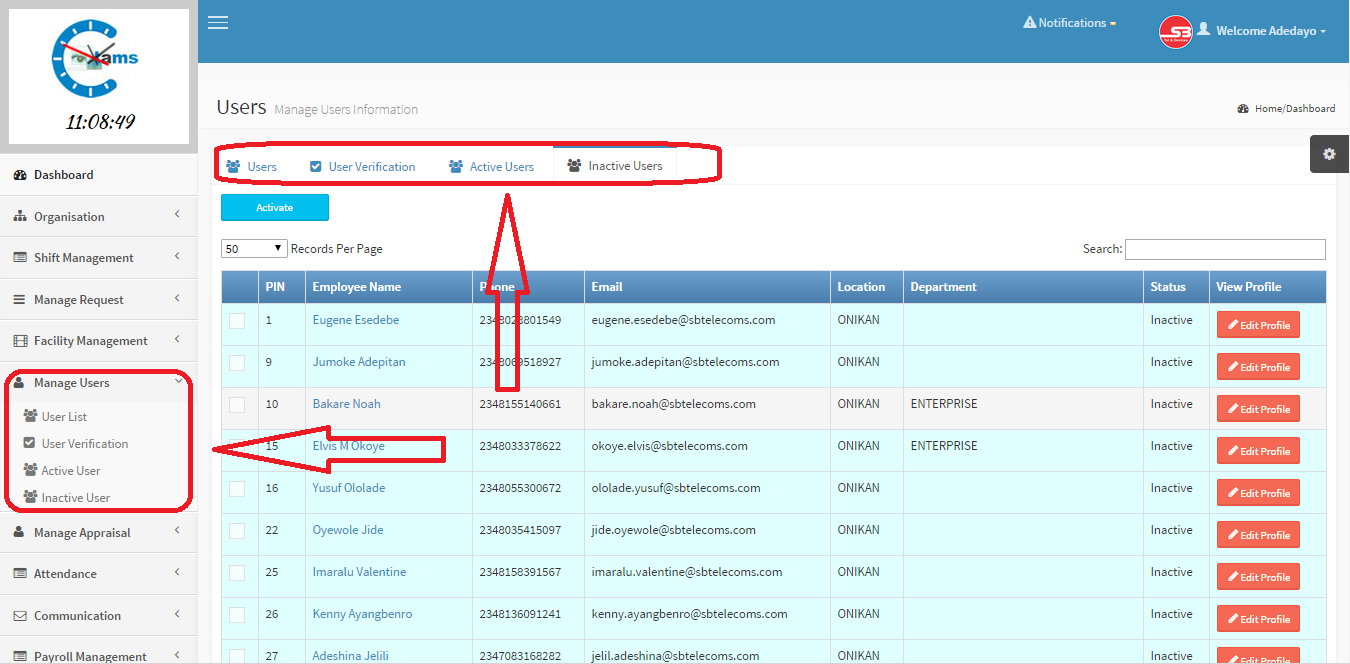1350x664 pixels.
Task: Edit profile for Jumoke Adepitan
Action: 1258,367
